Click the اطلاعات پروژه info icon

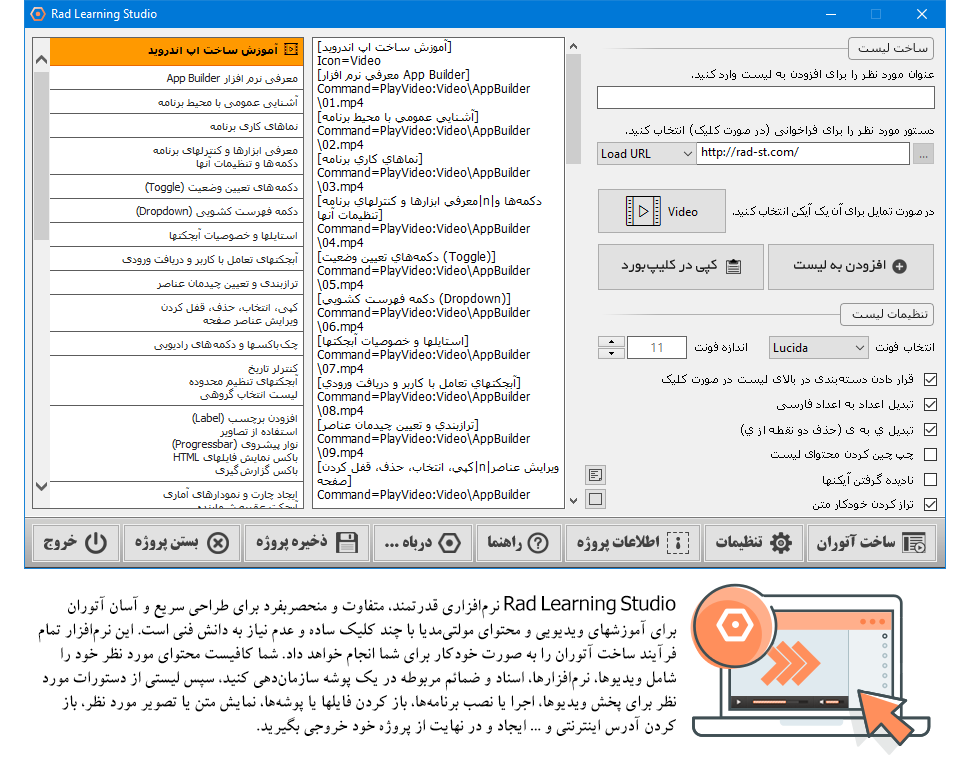678,542
